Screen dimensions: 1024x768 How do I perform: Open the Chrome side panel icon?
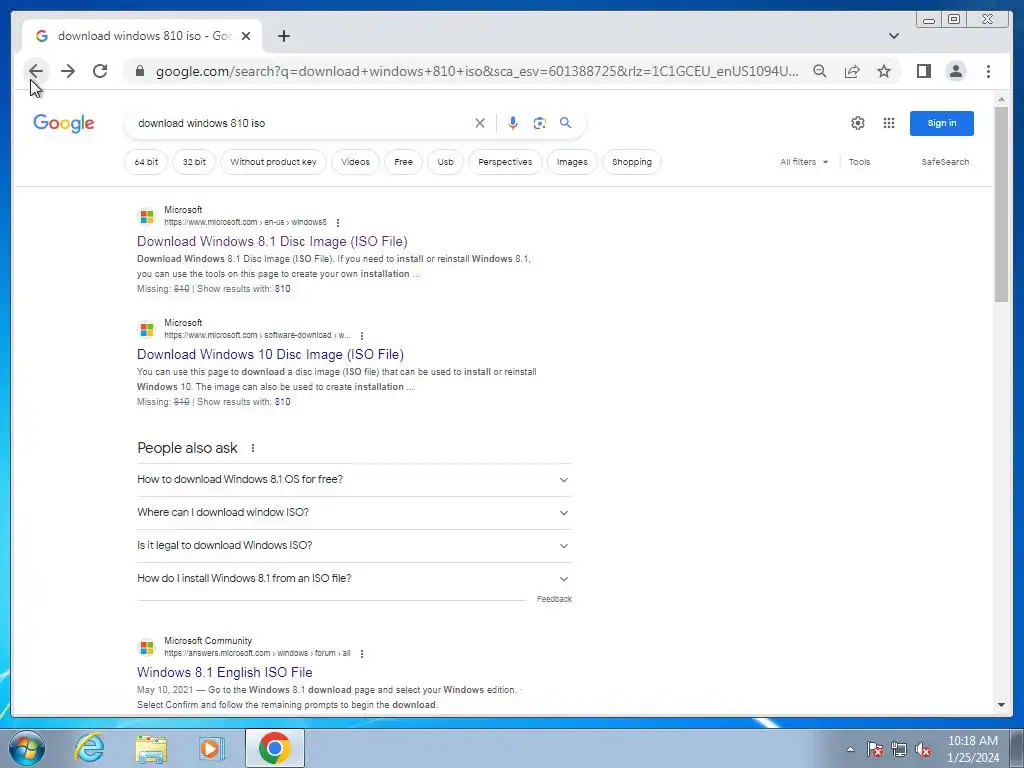pyautogui.click(x=923, y=71)
